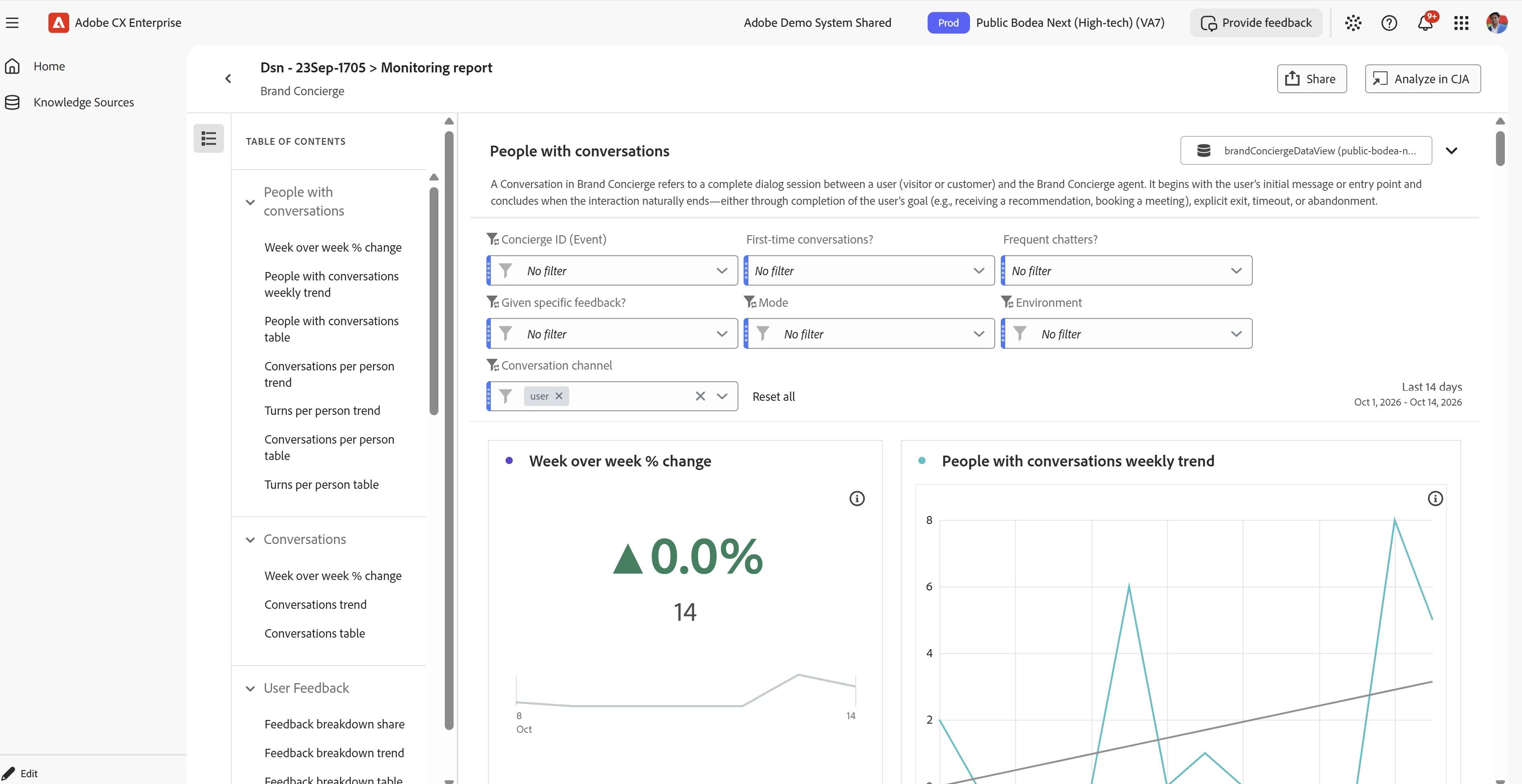Click the Edit pencil icon

coord(8,773)
